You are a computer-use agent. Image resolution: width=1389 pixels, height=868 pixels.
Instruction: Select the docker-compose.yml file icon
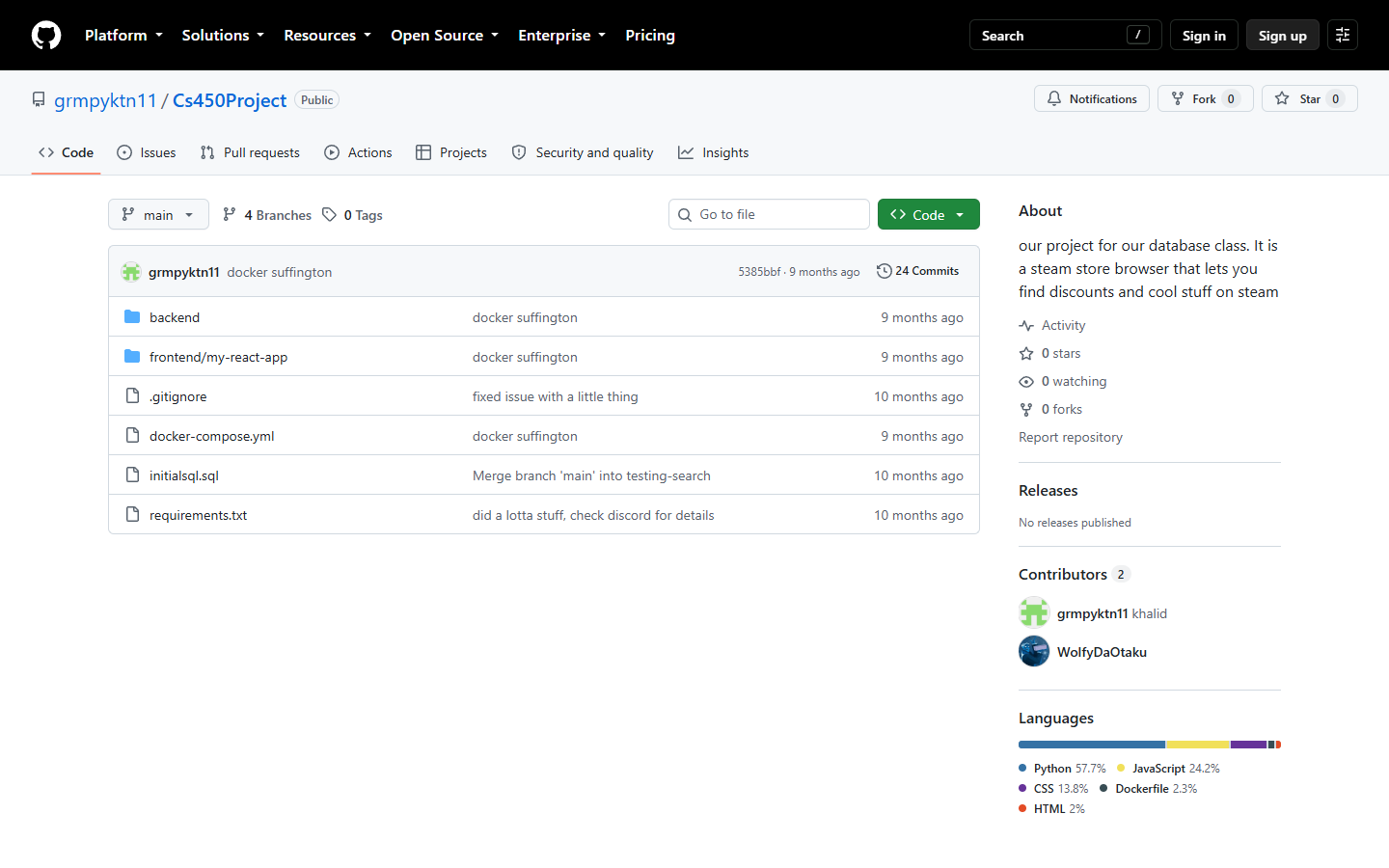pos(132,436)
